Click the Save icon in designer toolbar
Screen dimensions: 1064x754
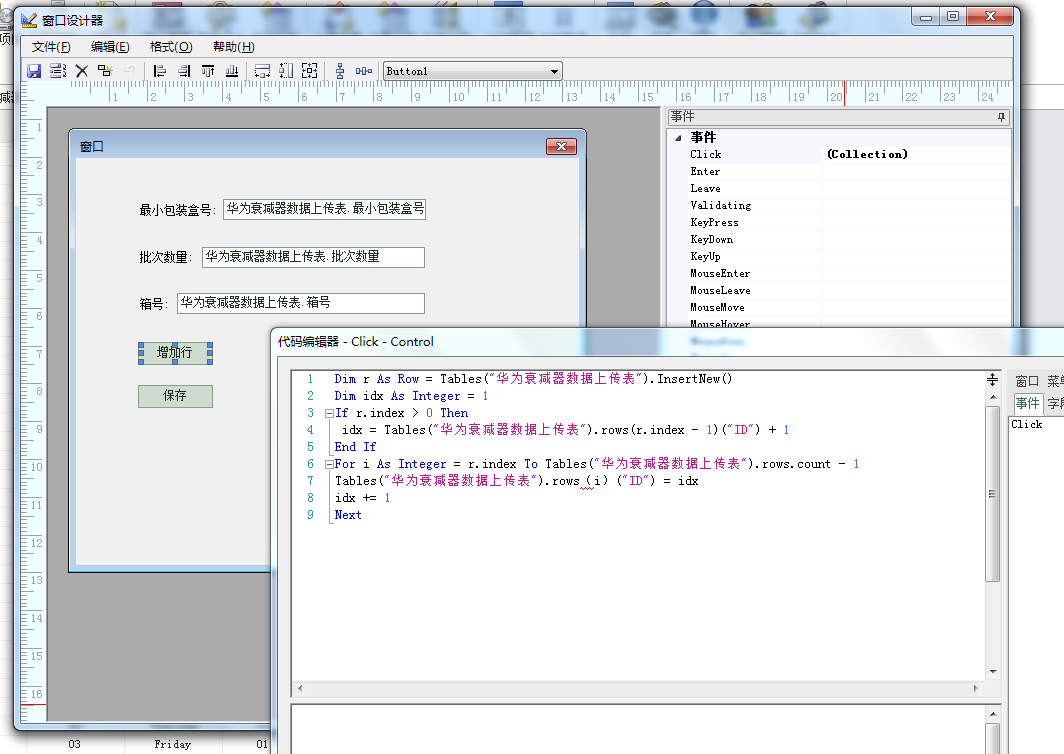click(33, 71)
